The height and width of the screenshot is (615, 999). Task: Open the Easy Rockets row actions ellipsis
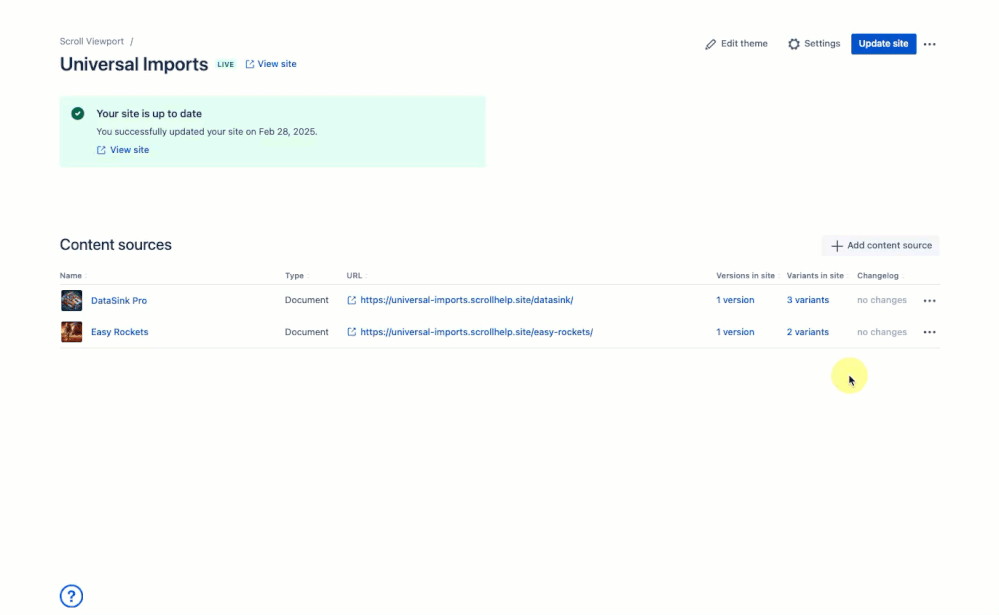[930, 332]
